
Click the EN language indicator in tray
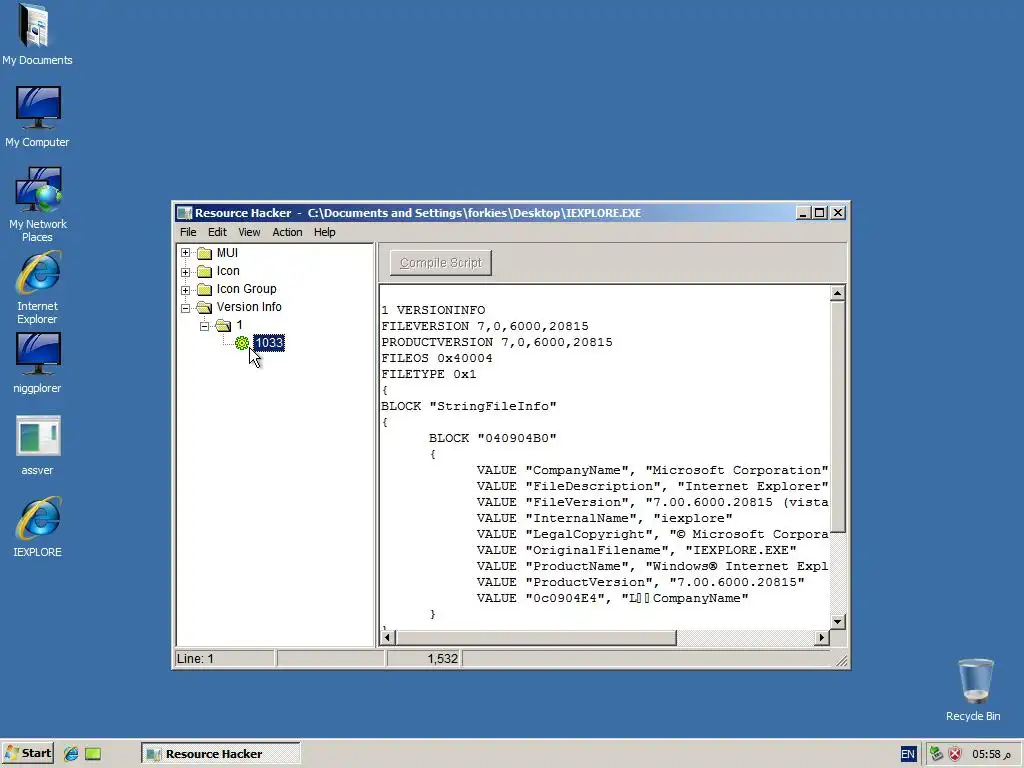point(908,754)
